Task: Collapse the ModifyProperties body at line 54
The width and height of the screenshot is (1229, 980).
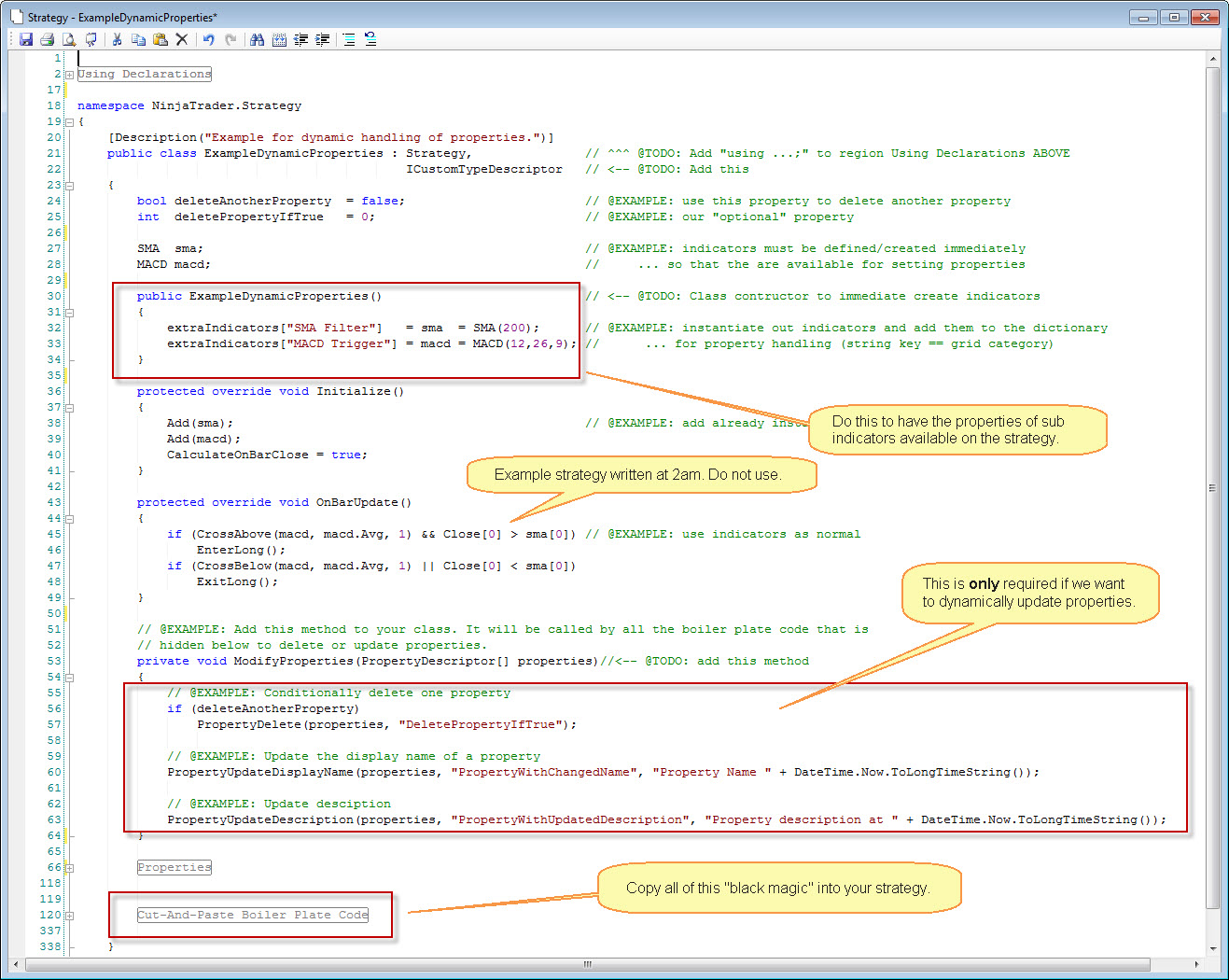Action: click(69, 678)
